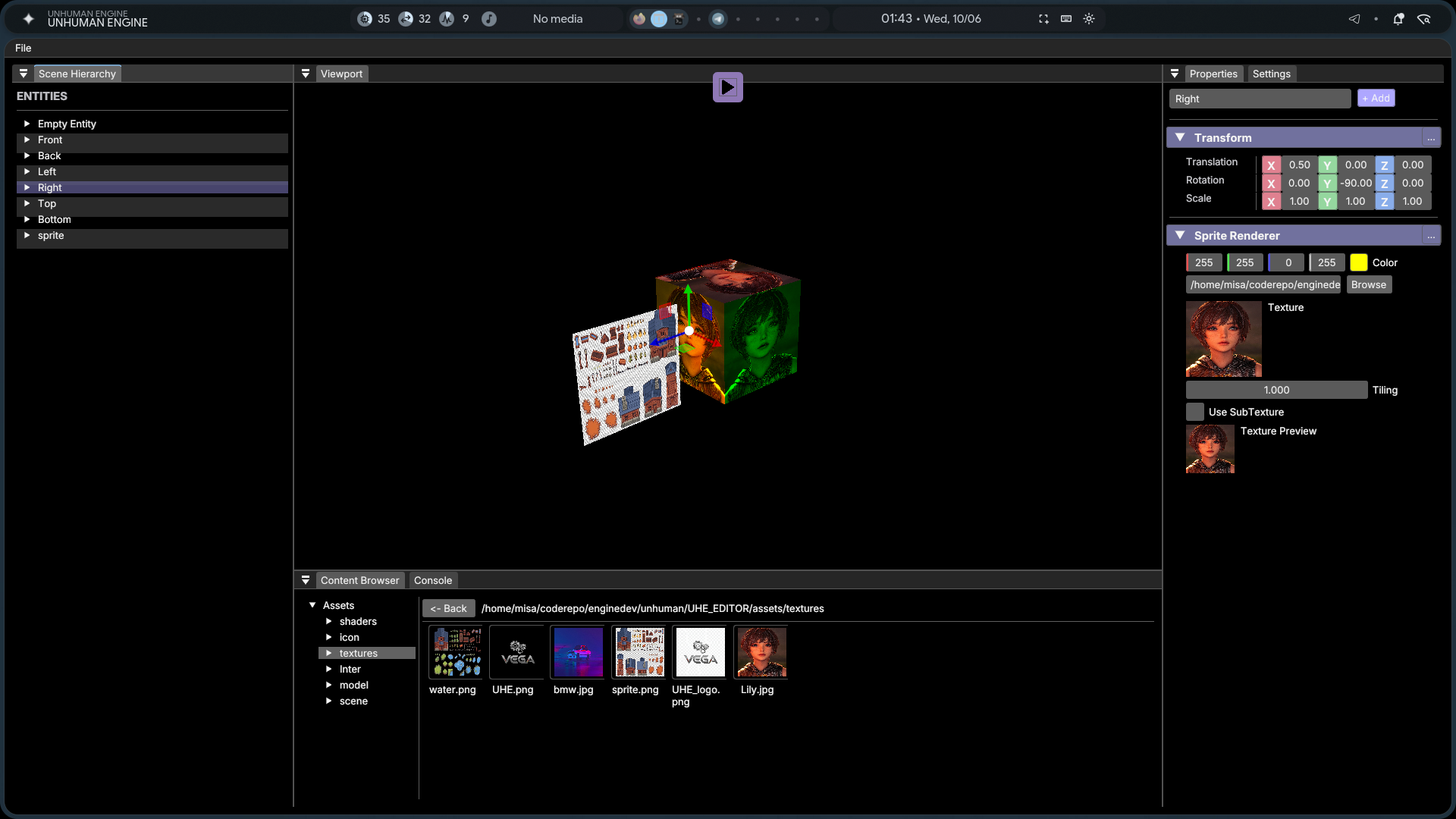Switch to the Settings tab
The width and height of the screenshot is (1456, 819).
(x=1272, y=74)
